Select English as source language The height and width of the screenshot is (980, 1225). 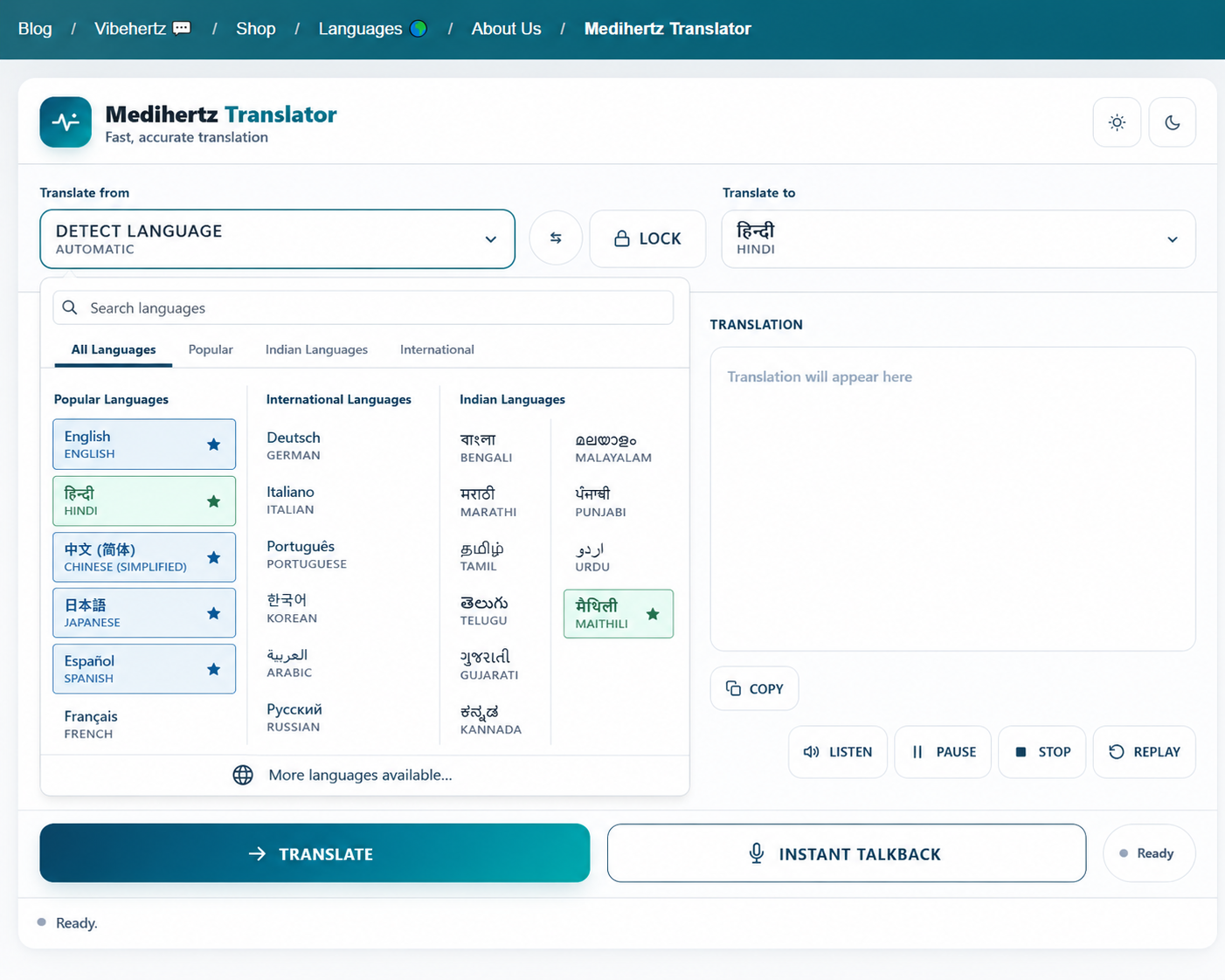(144, 445)
